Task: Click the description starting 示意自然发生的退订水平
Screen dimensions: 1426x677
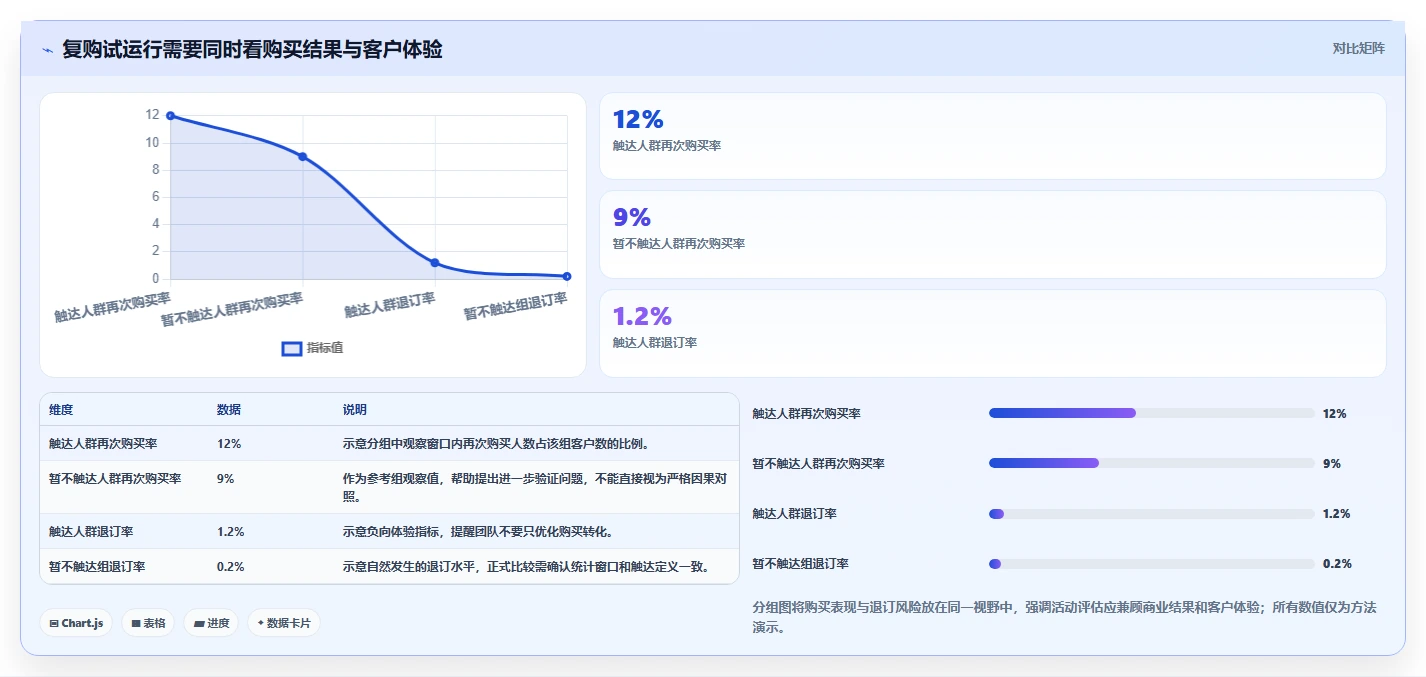Action: pos(527,567)
